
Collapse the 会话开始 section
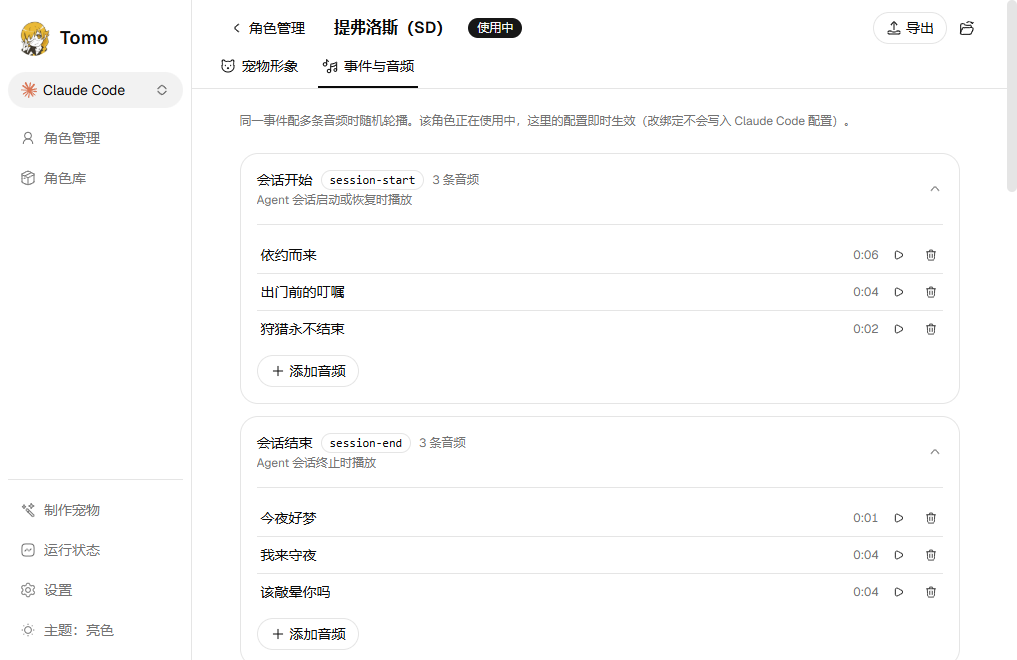click(x=935, y=189)
